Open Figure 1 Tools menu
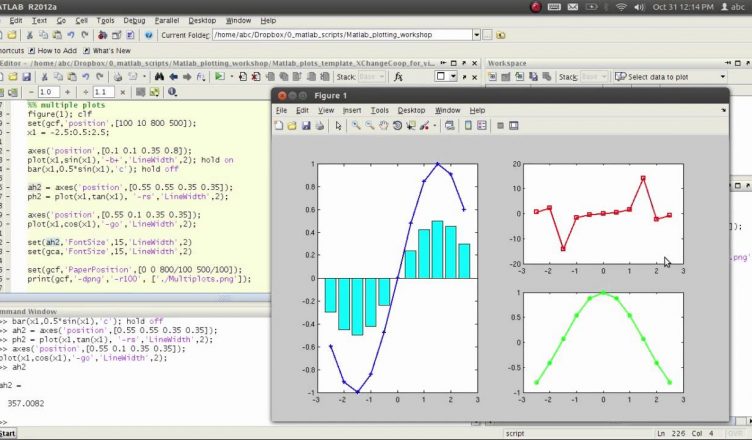Screen dimensions: 752x440 pyautogui.click(x=379, y=110)
